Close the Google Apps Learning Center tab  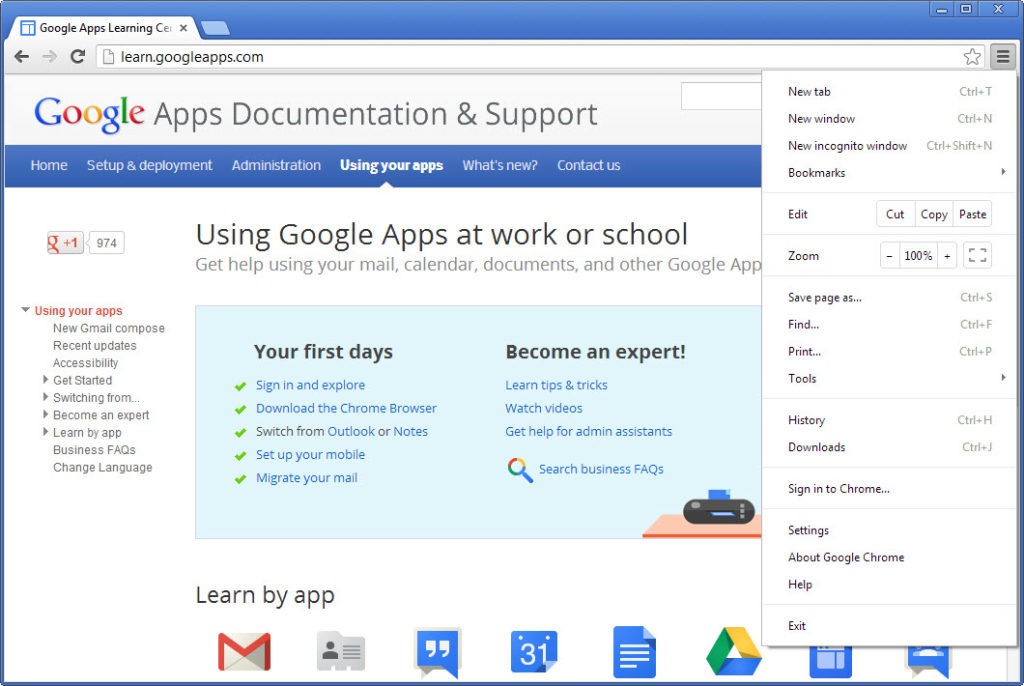tap(184, 28)
